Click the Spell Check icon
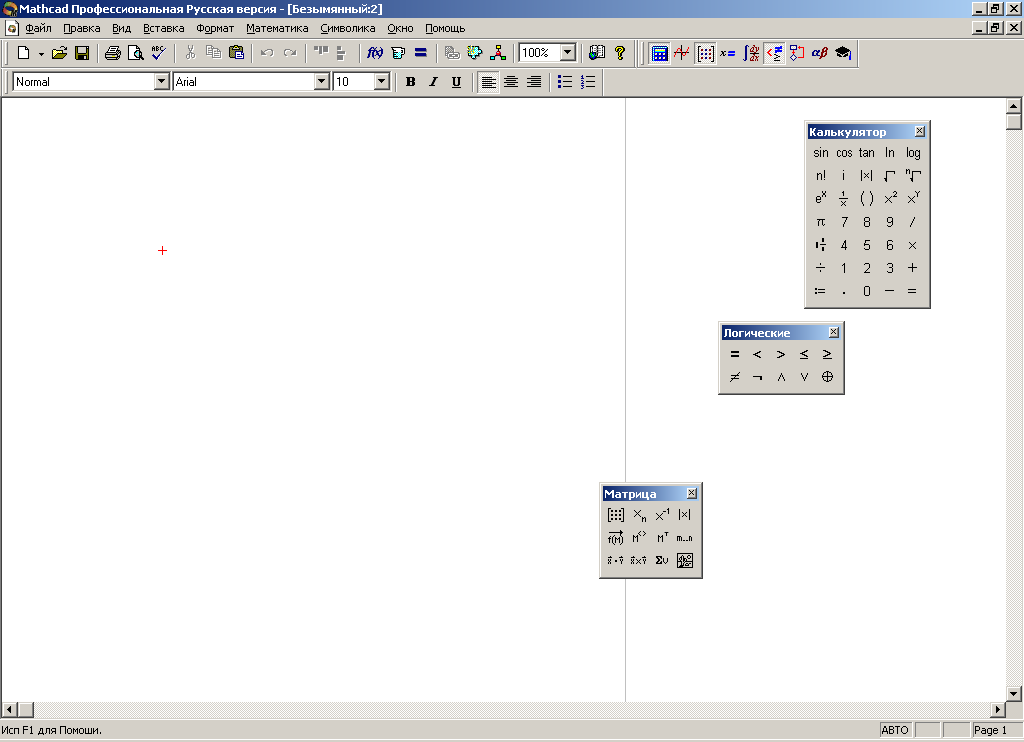Image resolution: width=1024 pixels, height=742 pixels. pos(159,53)
